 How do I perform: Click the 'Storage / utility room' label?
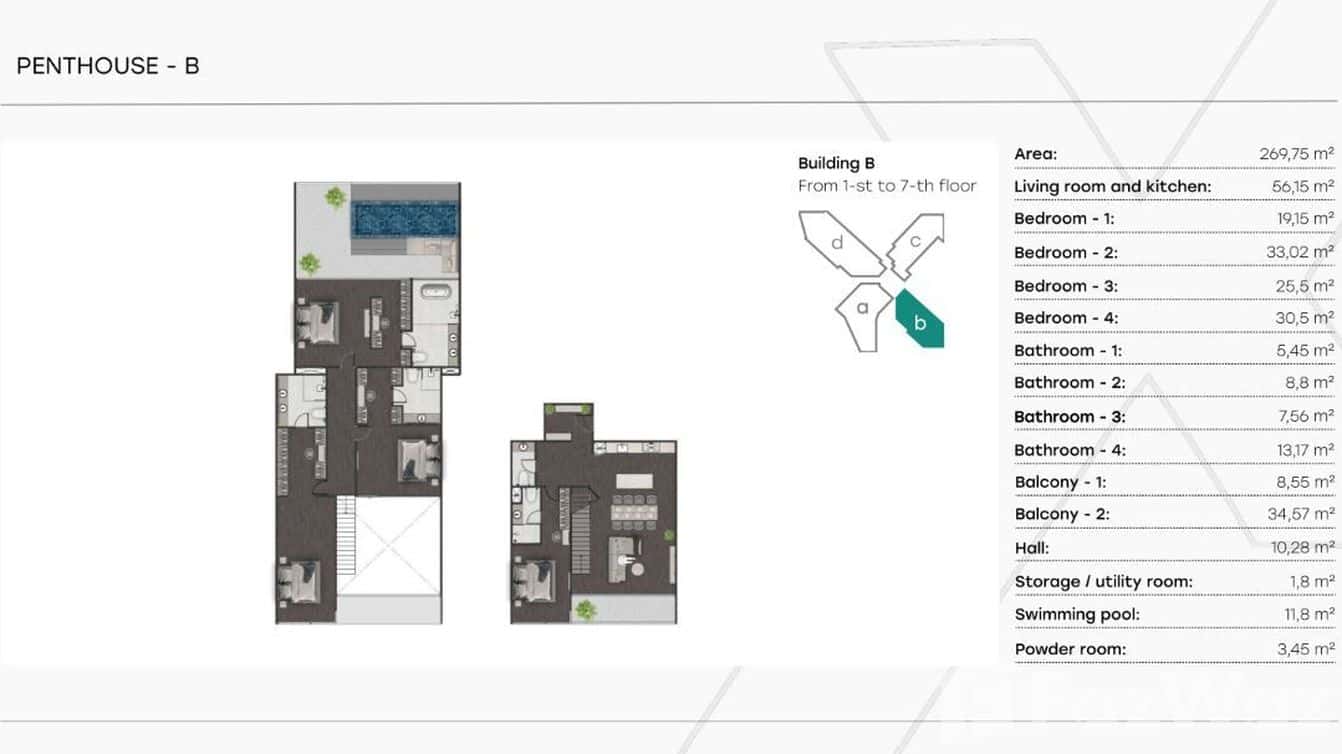click(x=1103, y=581)
